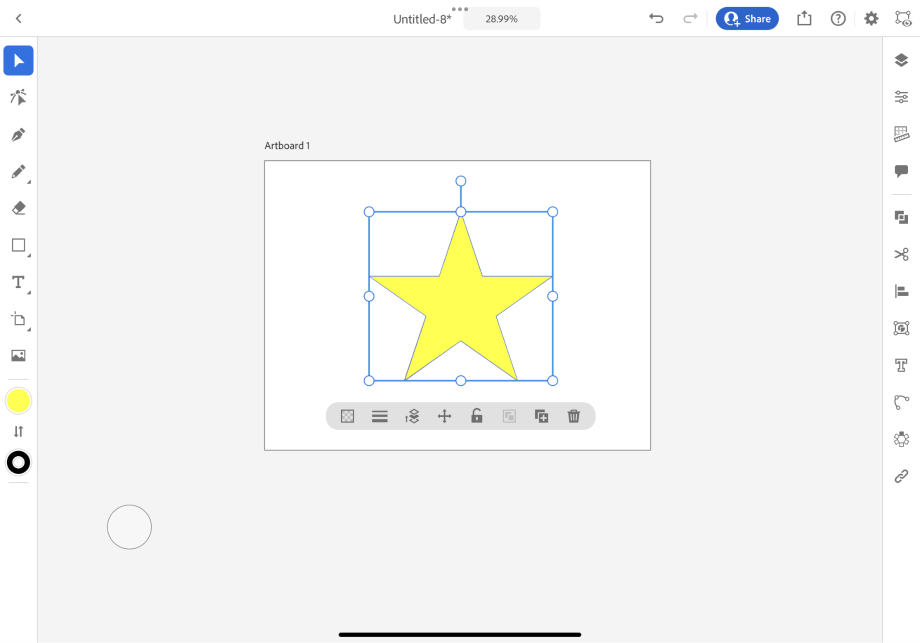Click the Share button

click(747, 19)
